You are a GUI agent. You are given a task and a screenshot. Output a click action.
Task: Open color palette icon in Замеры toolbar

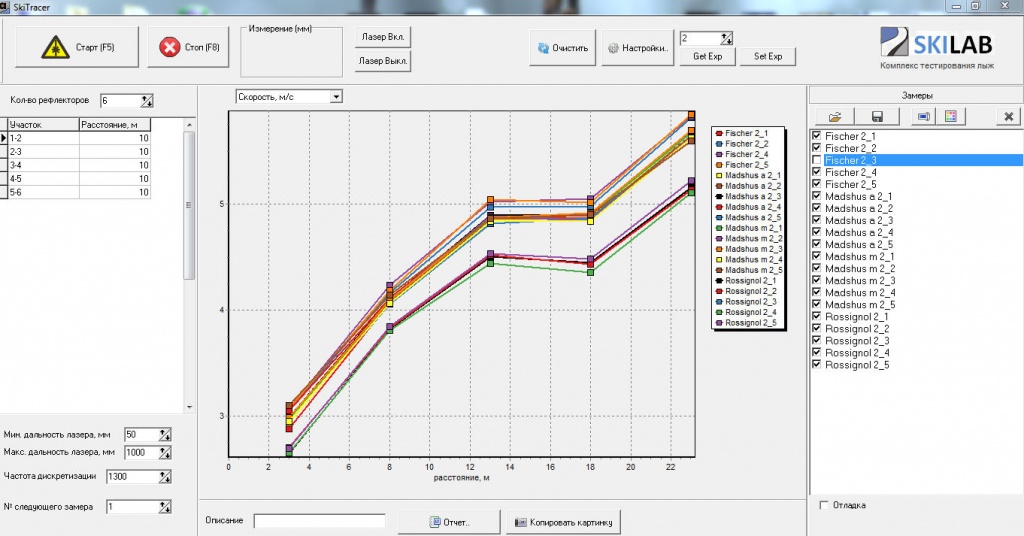pos(950,116)
